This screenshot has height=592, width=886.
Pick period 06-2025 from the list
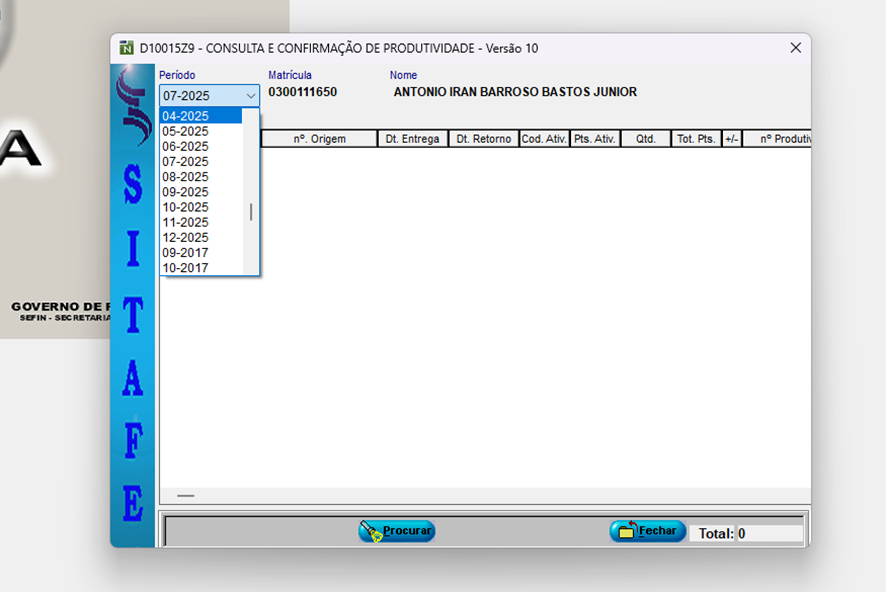(x=200, y=146)
